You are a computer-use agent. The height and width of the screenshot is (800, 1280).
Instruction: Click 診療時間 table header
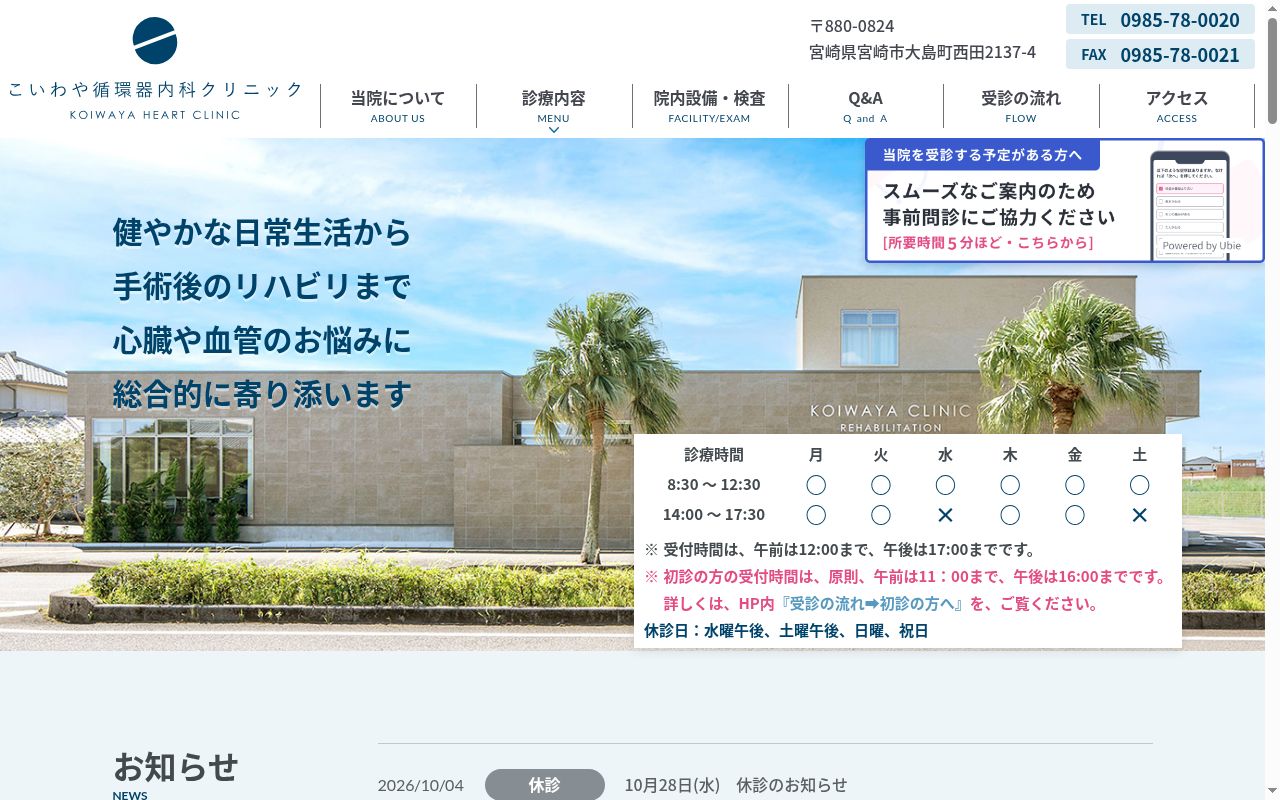click(714, 455)
